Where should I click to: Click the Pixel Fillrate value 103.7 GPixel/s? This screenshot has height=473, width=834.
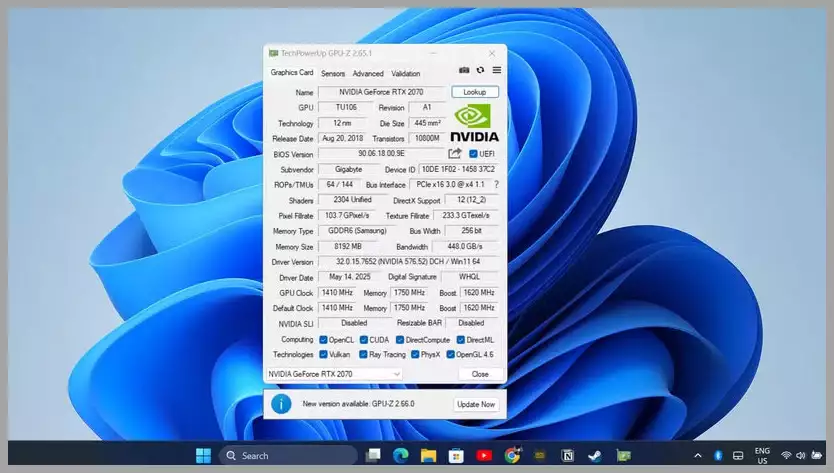click(x=347, y=215)
